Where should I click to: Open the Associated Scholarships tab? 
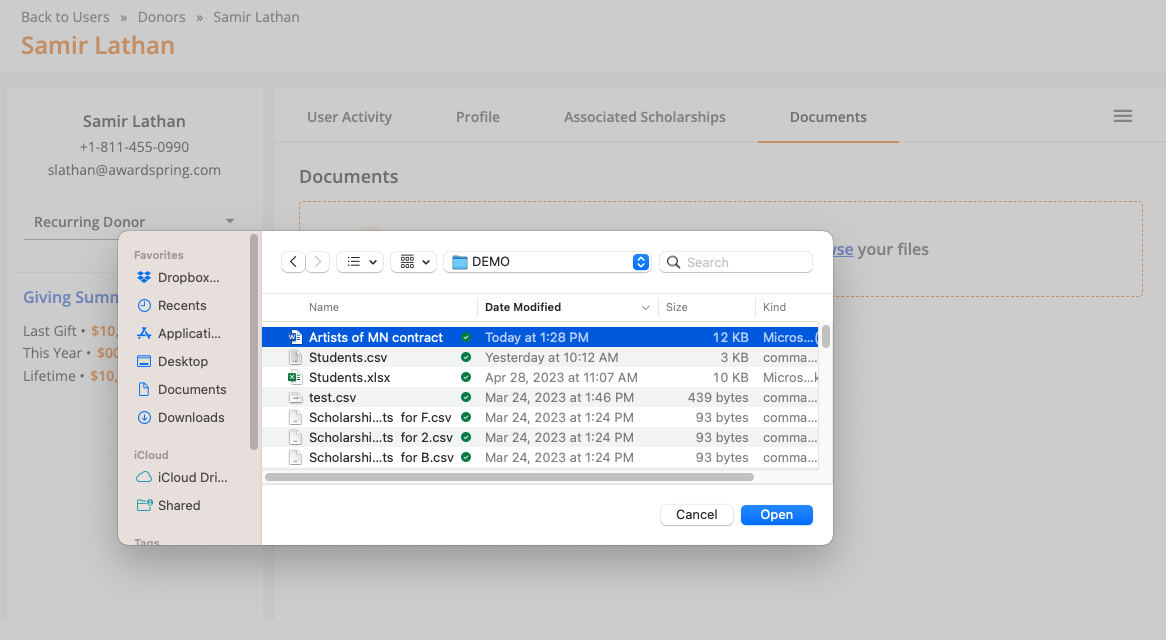(x=644, y=116)
